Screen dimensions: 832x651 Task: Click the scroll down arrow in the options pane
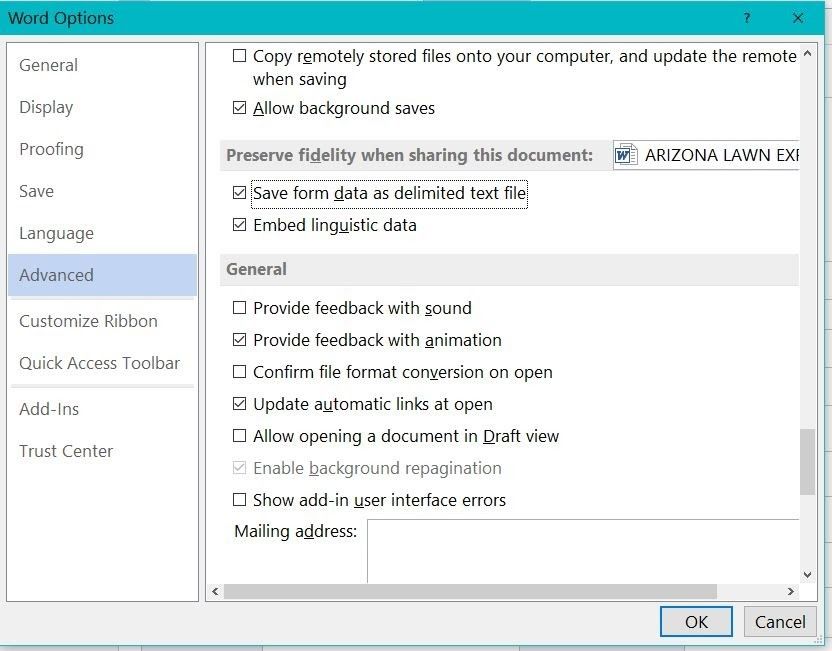[807, 575]
